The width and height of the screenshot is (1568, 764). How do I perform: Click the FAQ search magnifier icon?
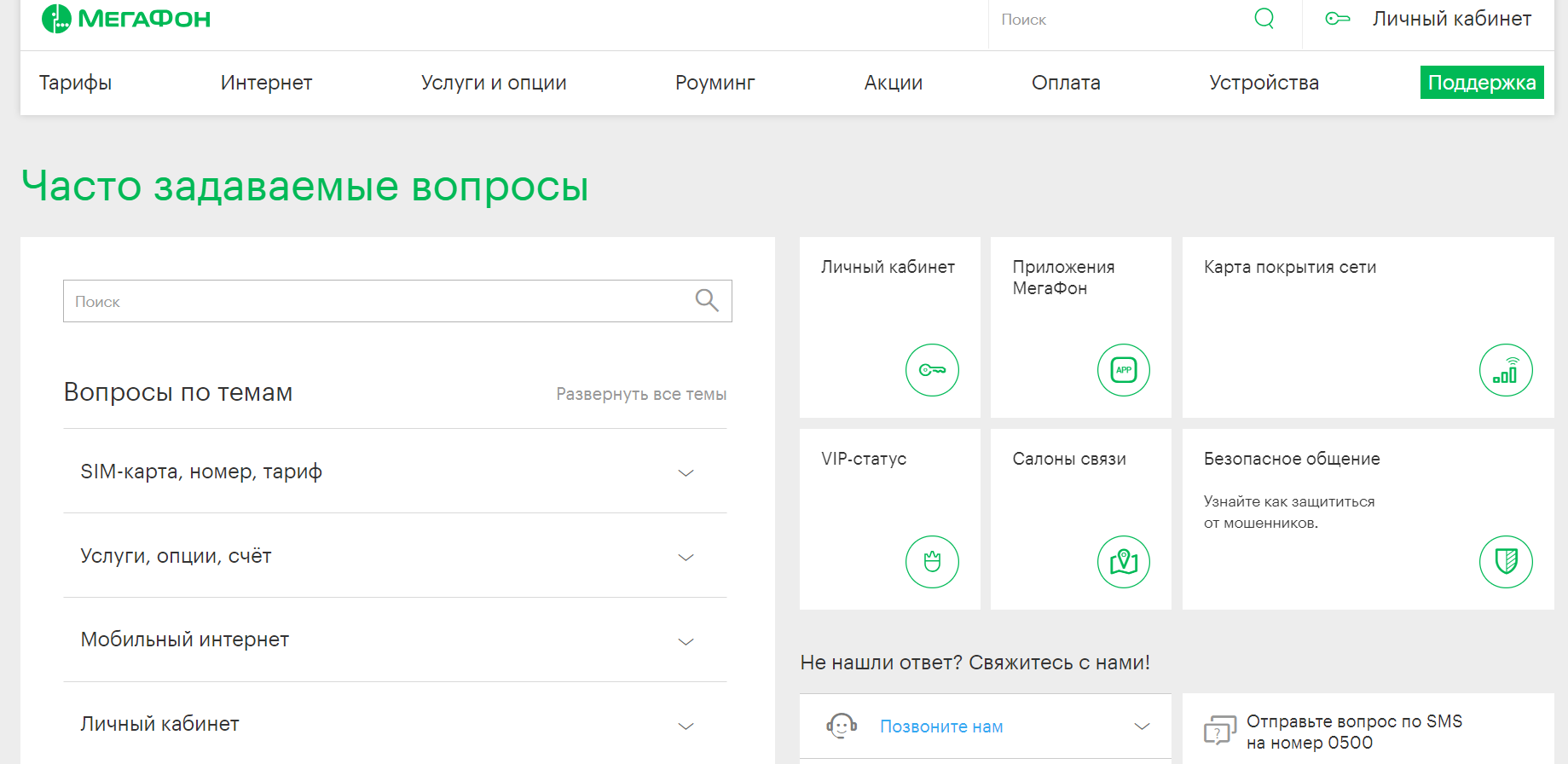(x=707, y=300)
